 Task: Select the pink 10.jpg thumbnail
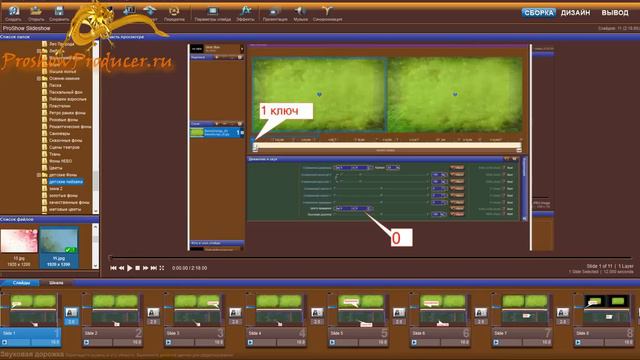(x=19, y=241)
